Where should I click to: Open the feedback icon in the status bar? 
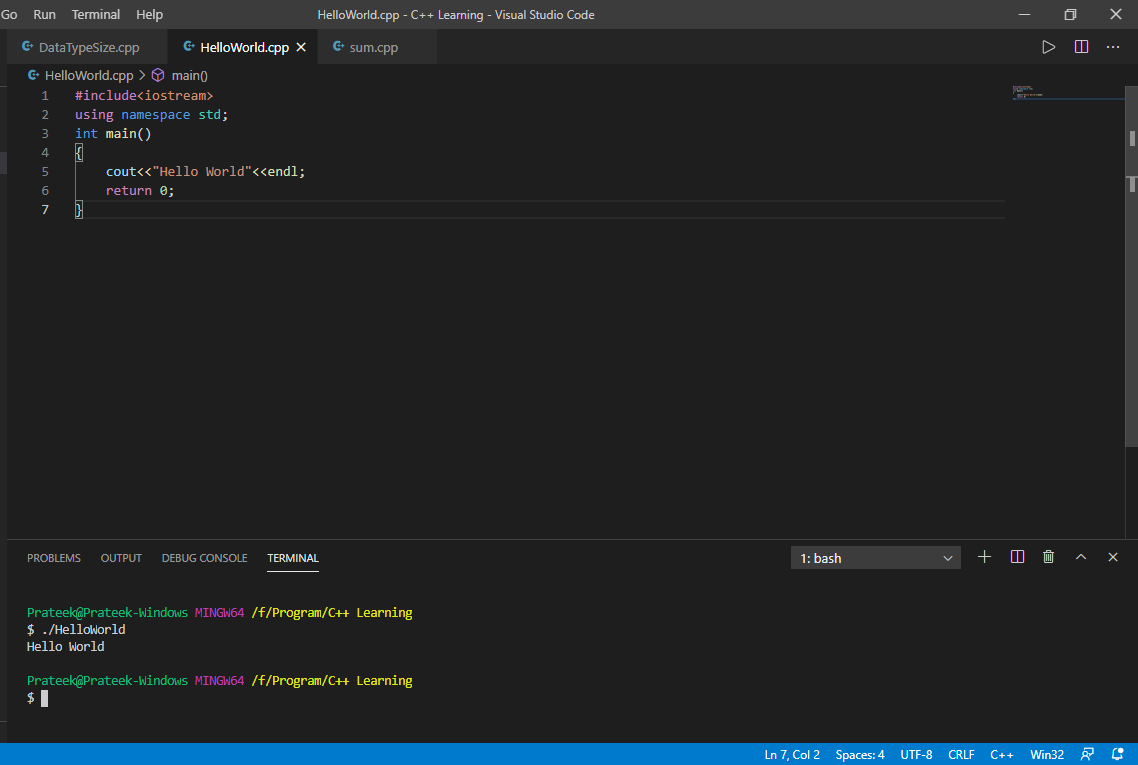point(1086,754)
